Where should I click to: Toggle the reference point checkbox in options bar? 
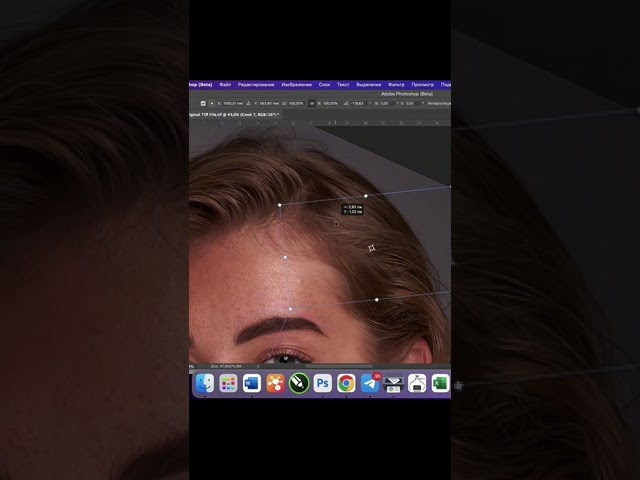coord(203,103)
